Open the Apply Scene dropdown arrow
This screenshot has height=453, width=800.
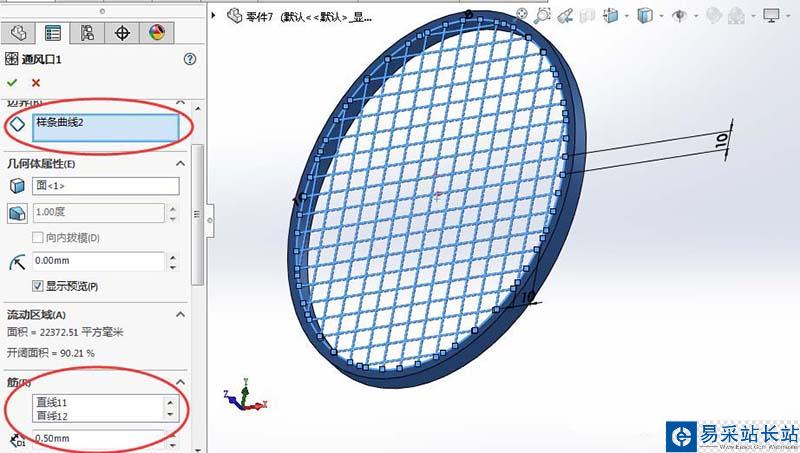754,16
